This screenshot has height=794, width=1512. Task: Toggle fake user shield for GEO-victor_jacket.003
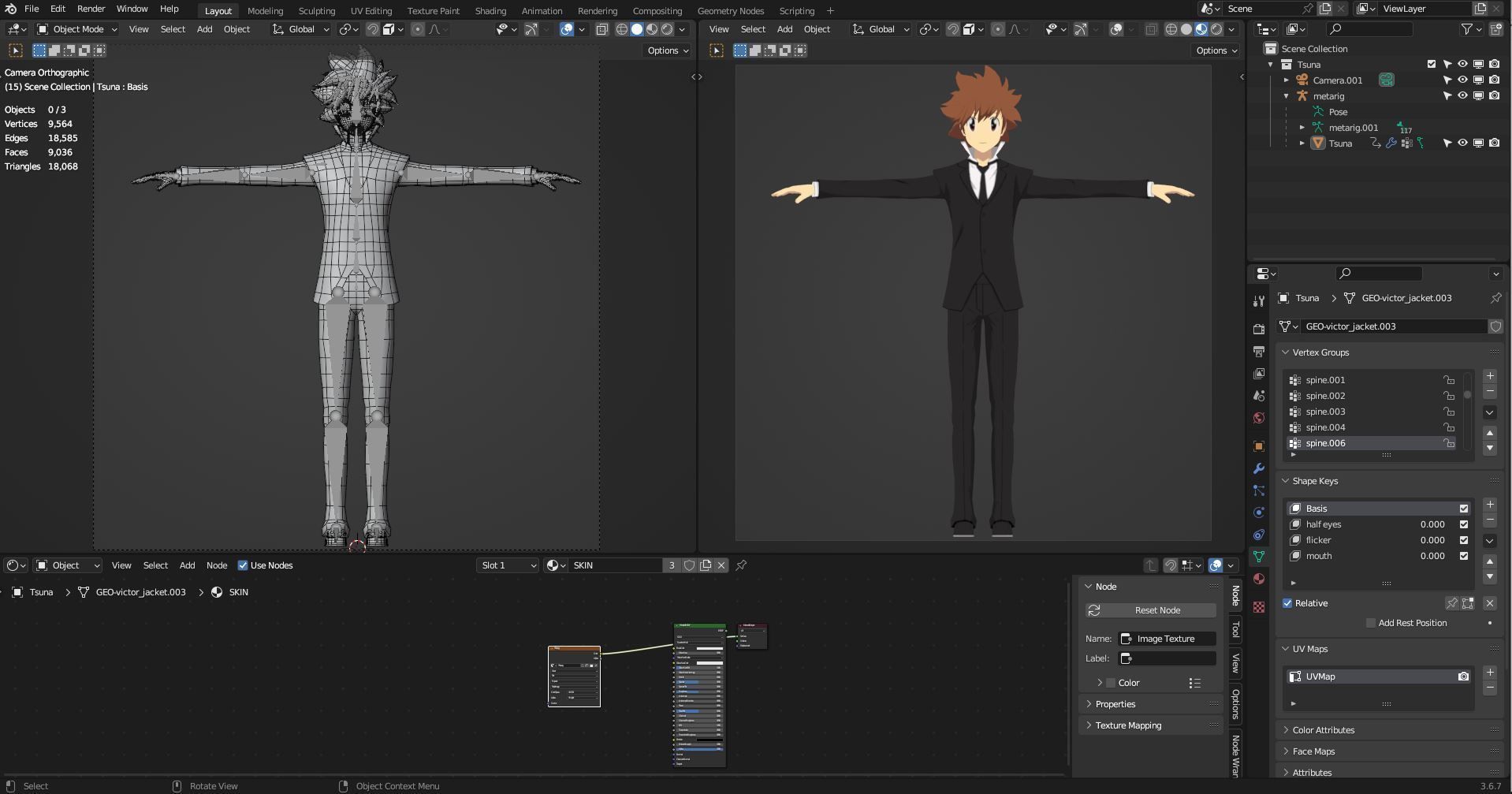coord(1495,326)
